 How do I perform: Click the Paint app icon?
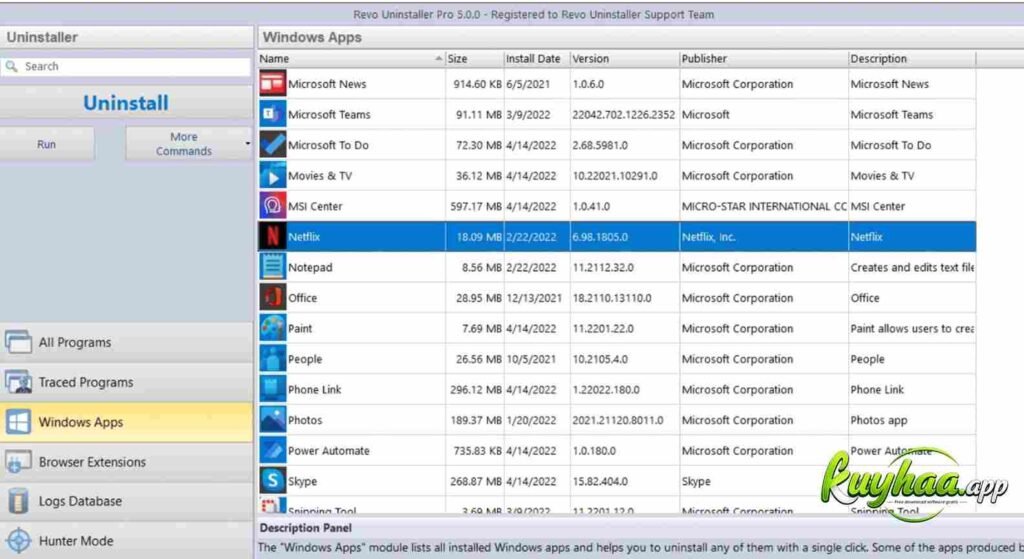pos(272,328)
